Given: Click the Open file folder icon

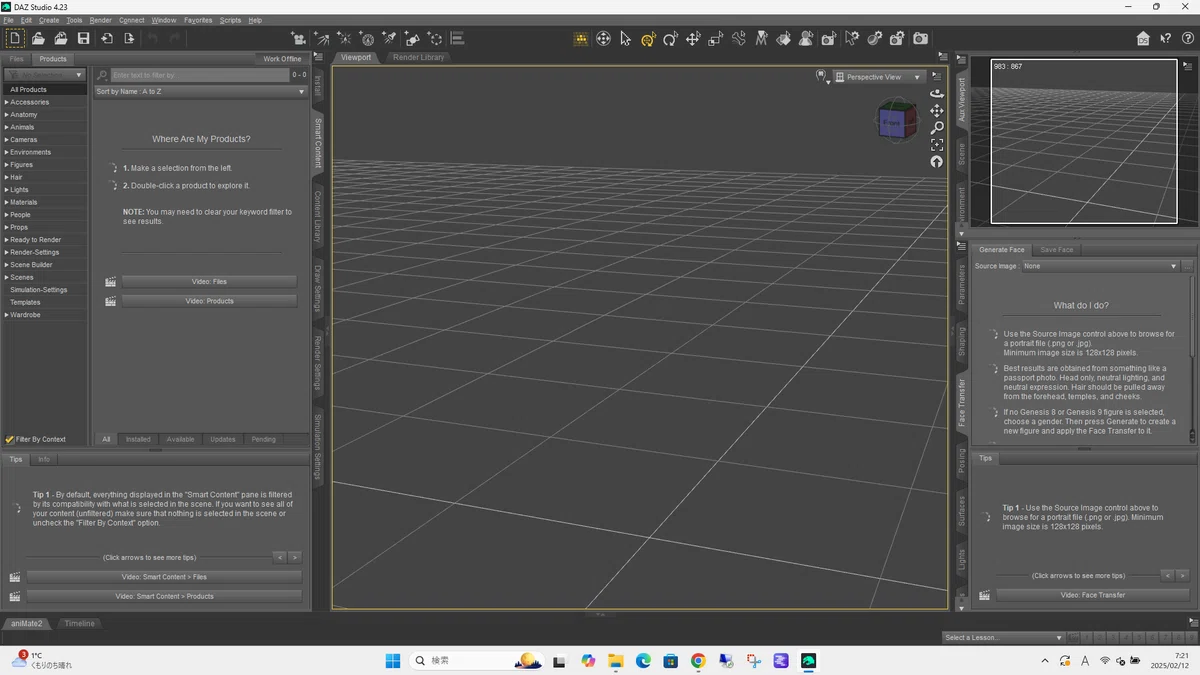Looking at the screenshot, I should (x=38, y=38).
